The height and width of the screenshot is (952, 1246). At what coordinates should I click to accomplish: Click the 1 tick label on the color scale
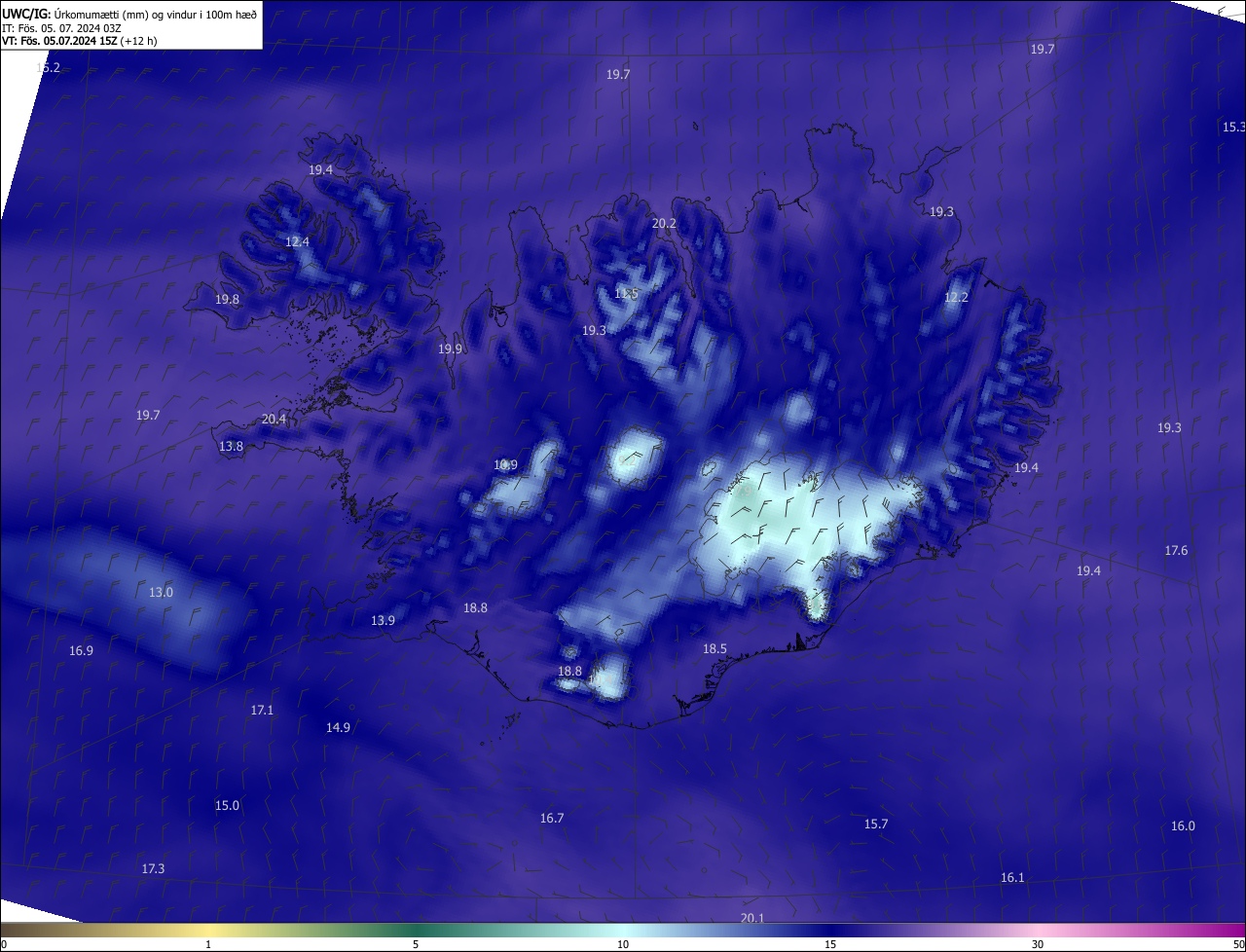point(208,944)
